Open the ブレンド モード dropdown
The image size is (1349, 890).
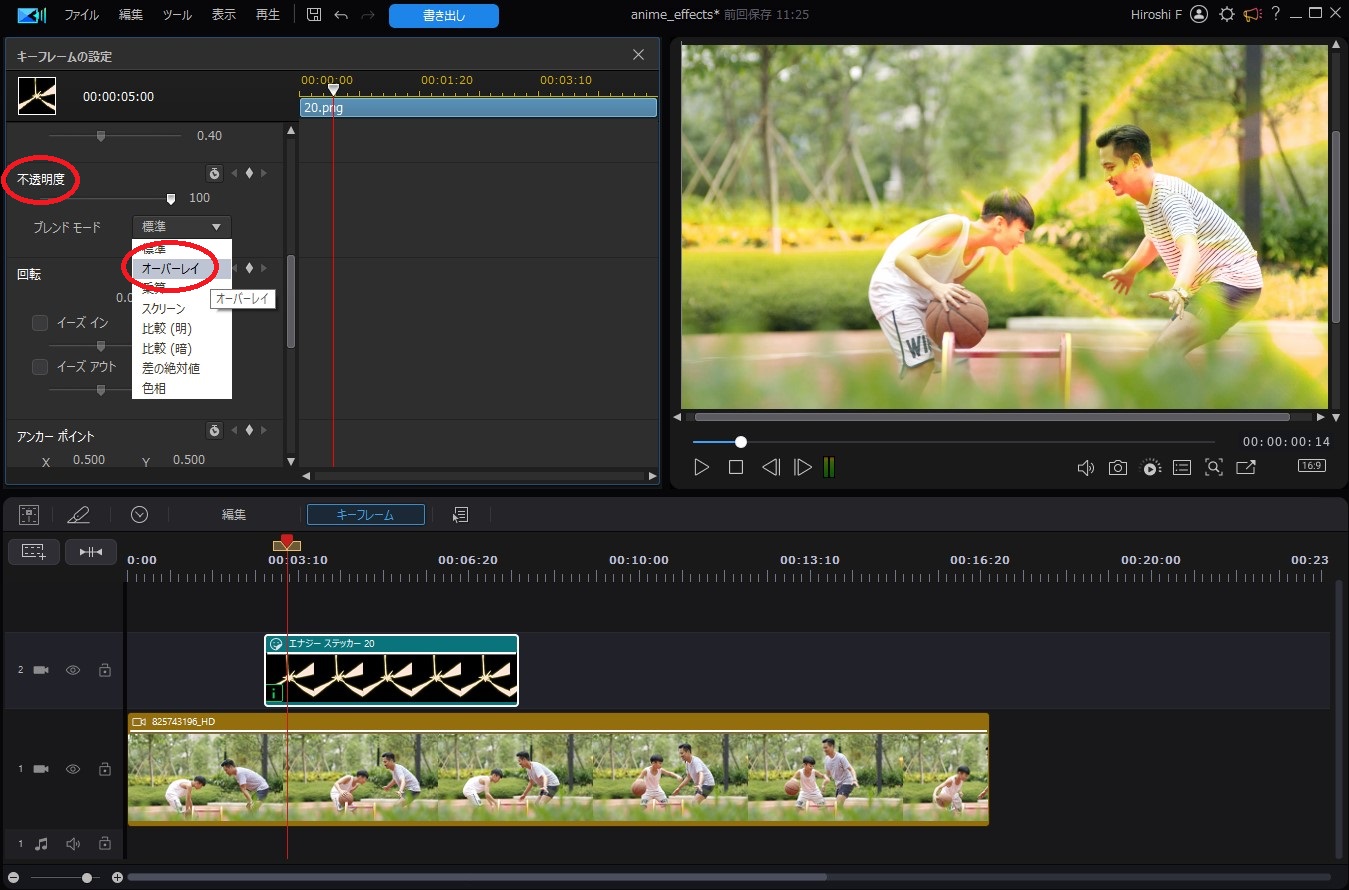[x=181, y=227]
